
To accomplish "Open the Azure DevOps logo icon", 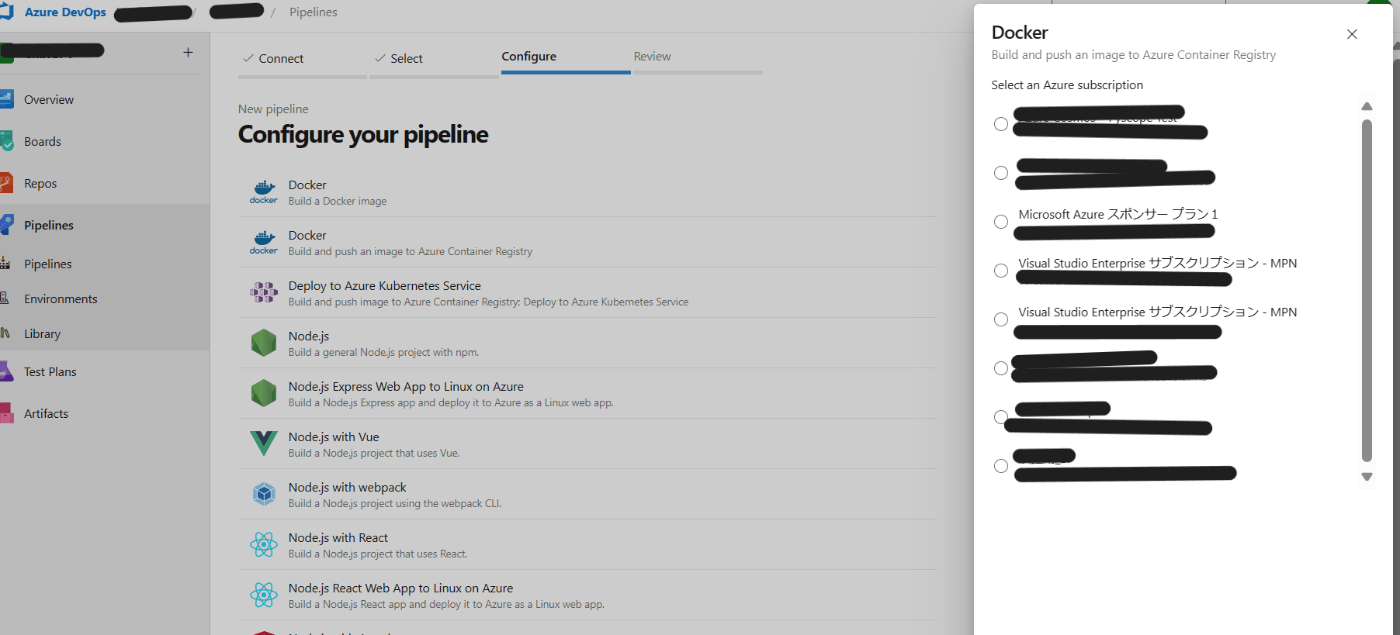I will (6, 12).
